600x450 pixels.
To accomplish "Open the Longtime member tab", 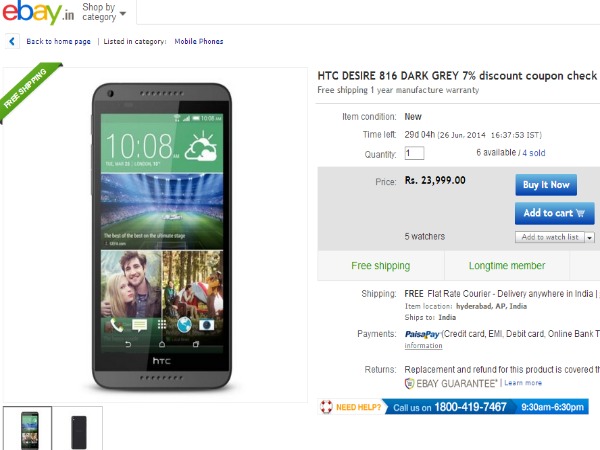I will [507, 266].
